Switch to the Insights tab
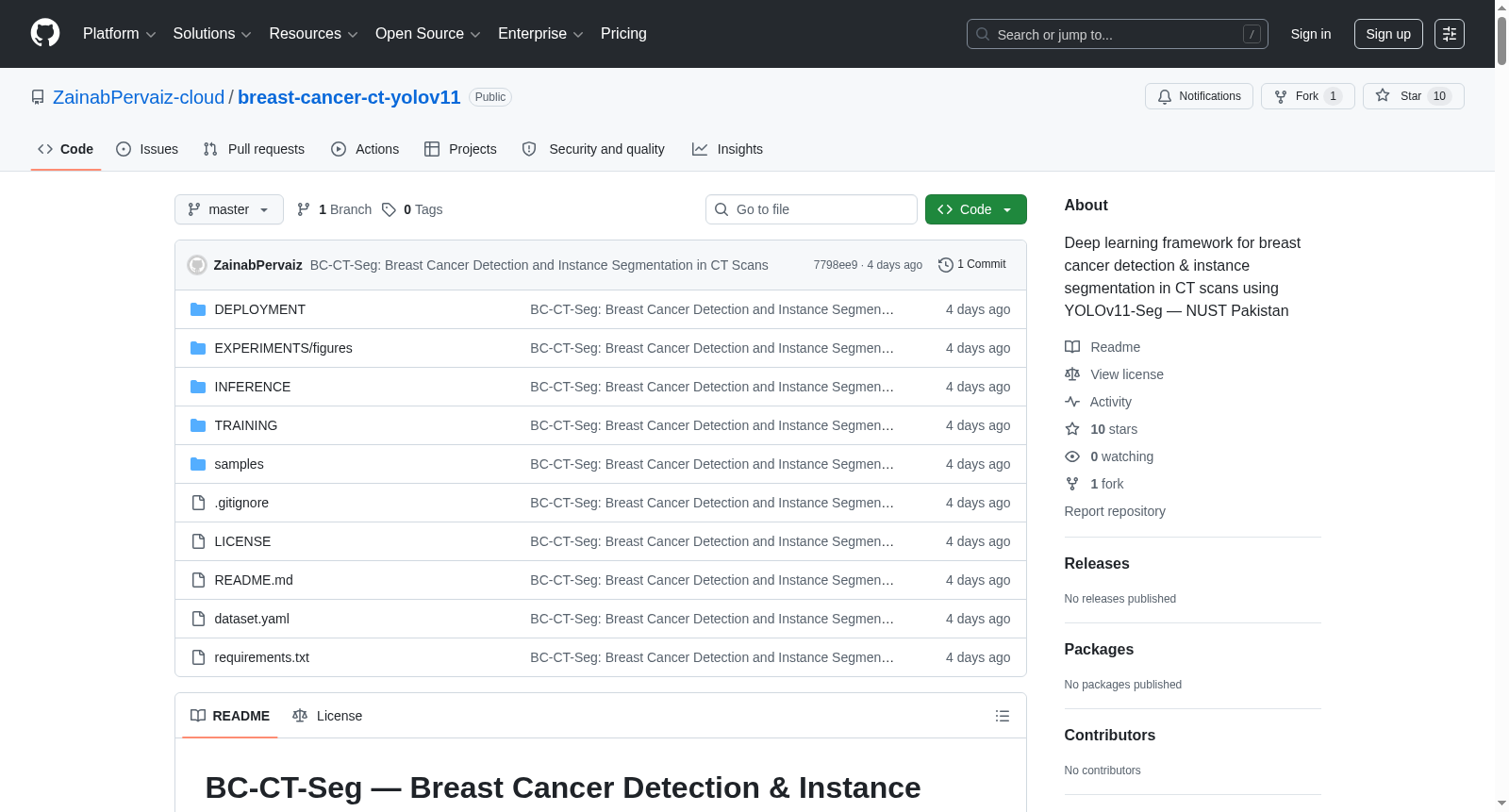Viewport: 1509px width, 812px height. 727,149
